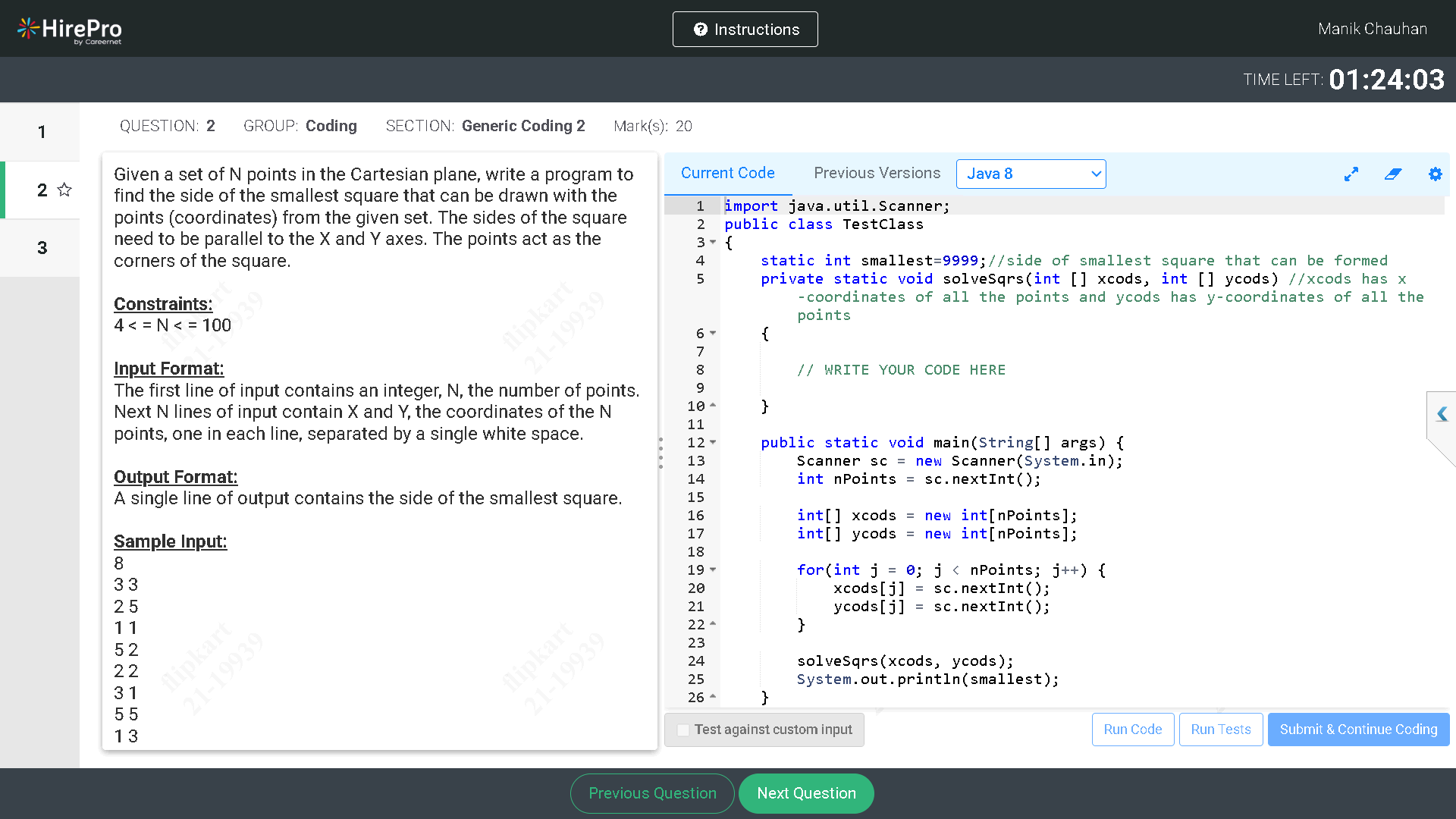Click Mark(s): 20 label

point(652,126)
